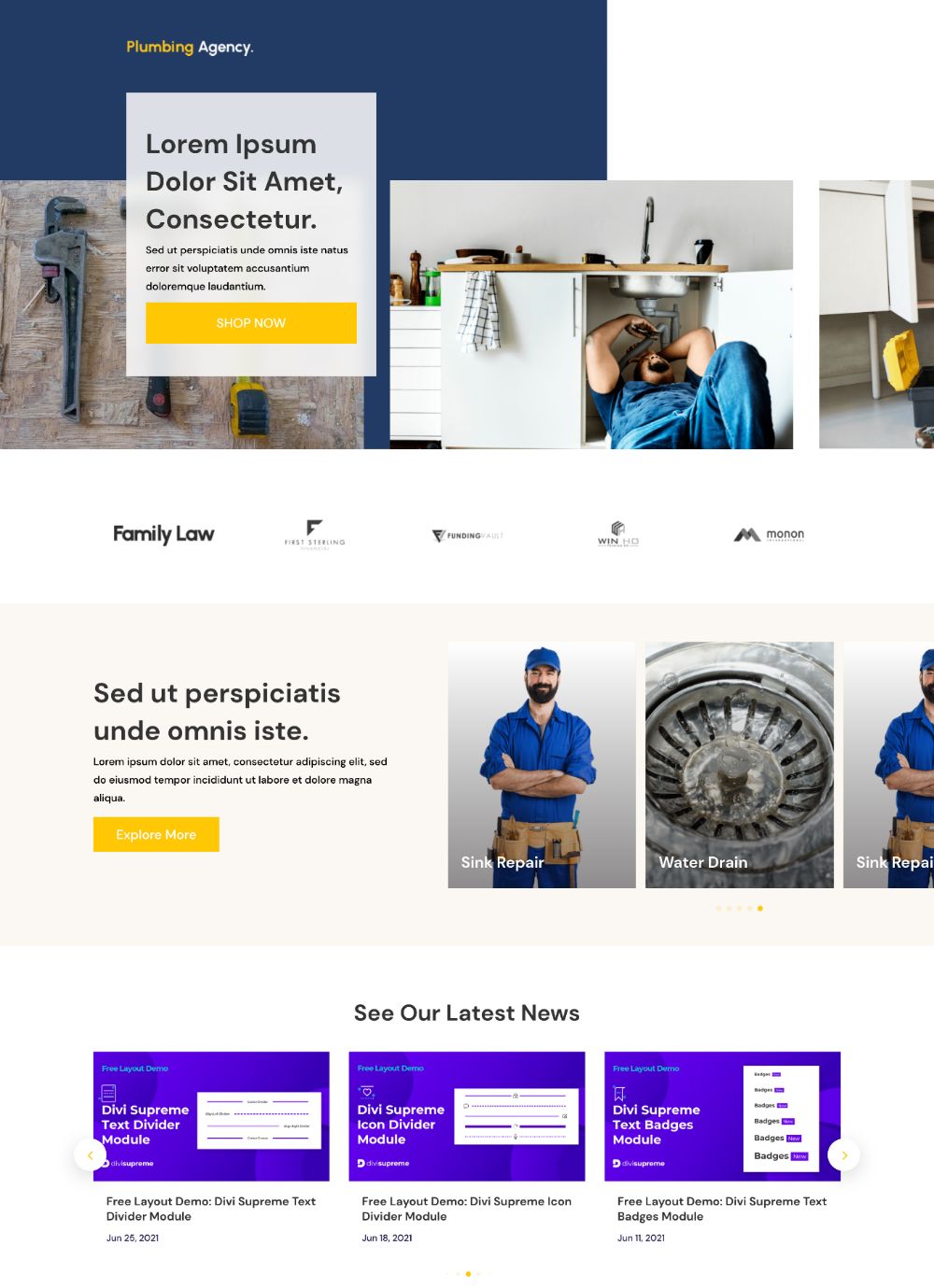
Task: Select the Win HQ logo
Action: point(618,534)
